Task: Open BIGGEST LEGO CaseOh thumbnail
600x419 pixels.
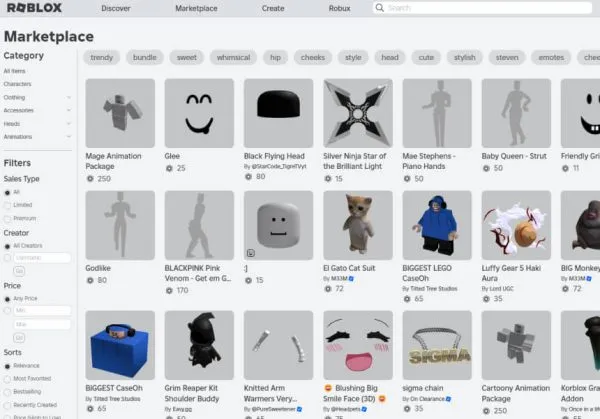Action: coord(437,225)
